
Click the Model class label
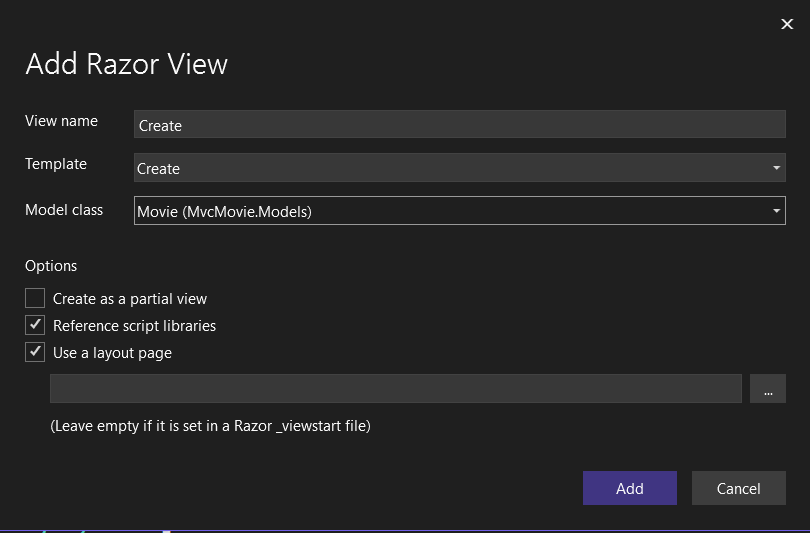(64, 210)
